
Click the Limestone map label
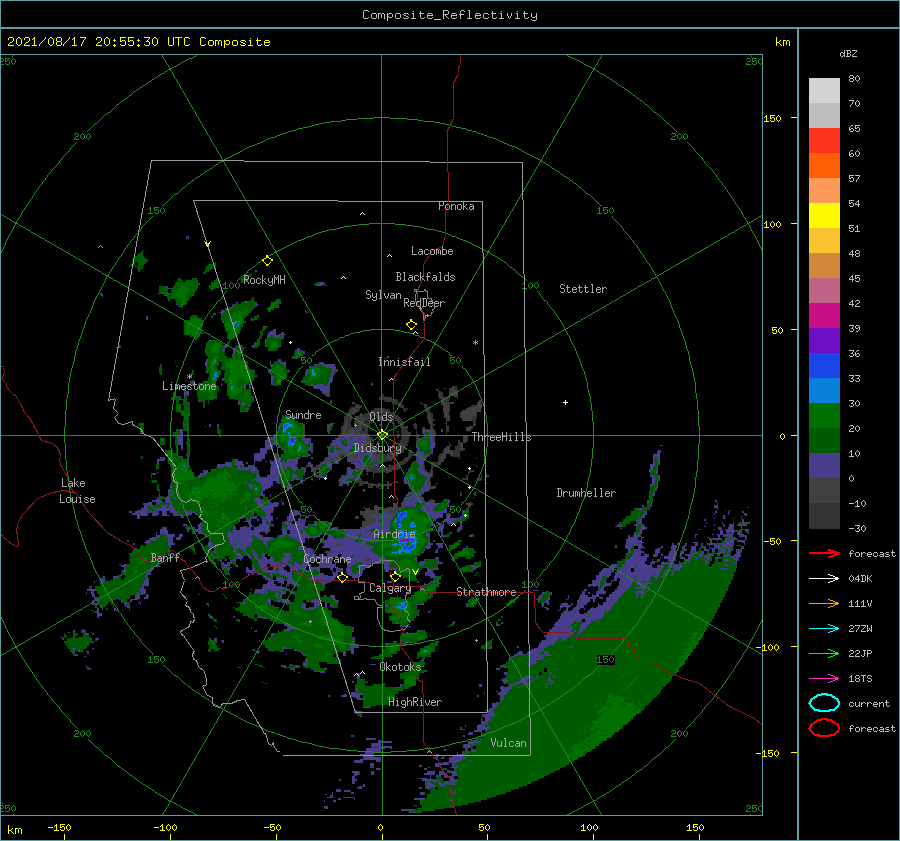coord(189,386)
